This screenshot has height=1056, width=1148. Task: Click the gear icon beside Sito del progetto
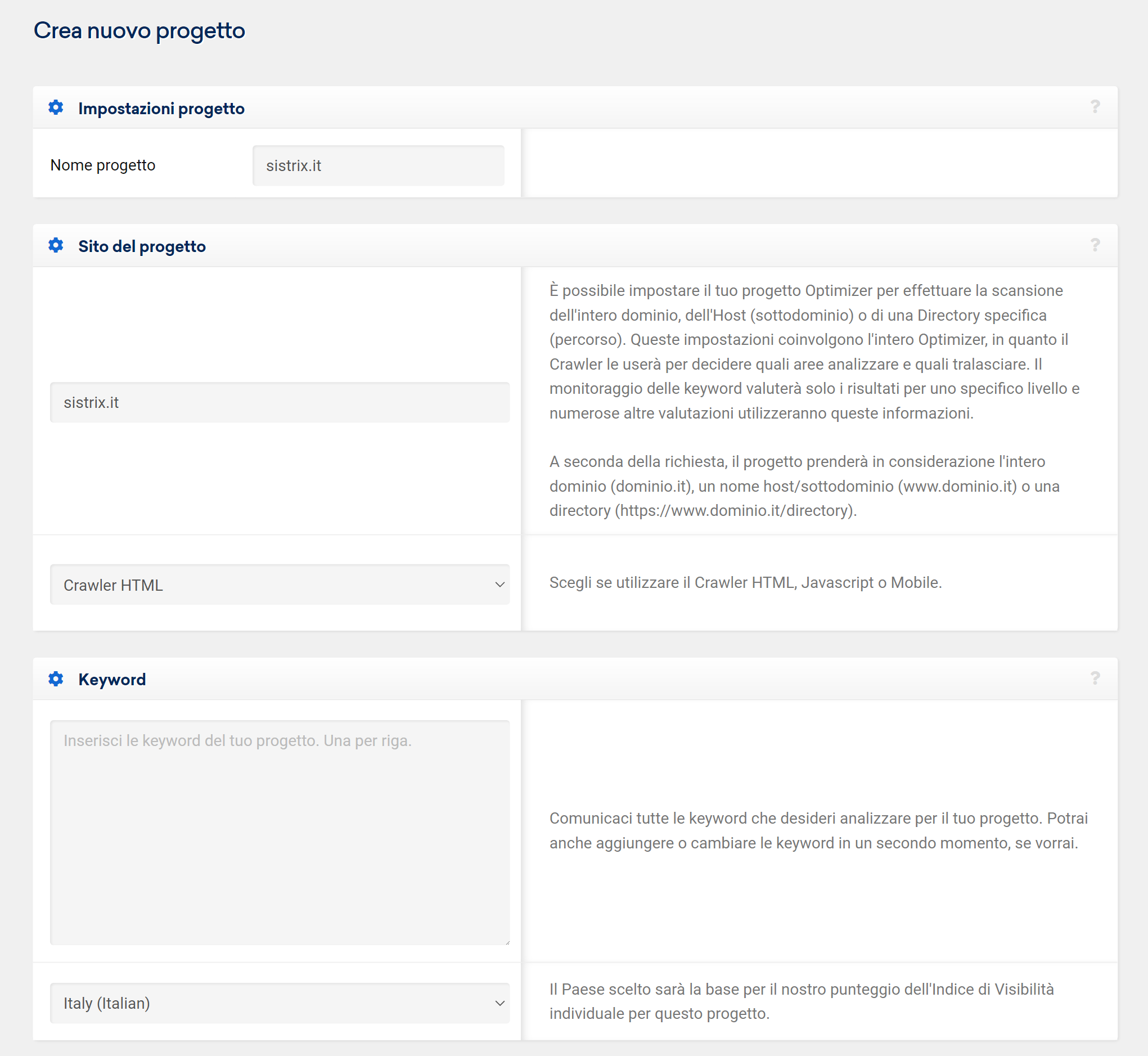tap(56, 246)
